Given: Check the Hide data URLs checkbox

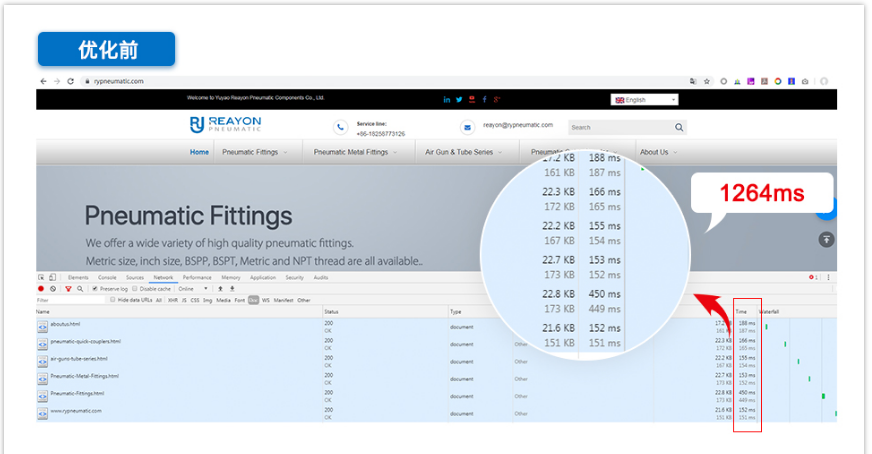Looking at the screenshot, I should (x=110, y=299).
